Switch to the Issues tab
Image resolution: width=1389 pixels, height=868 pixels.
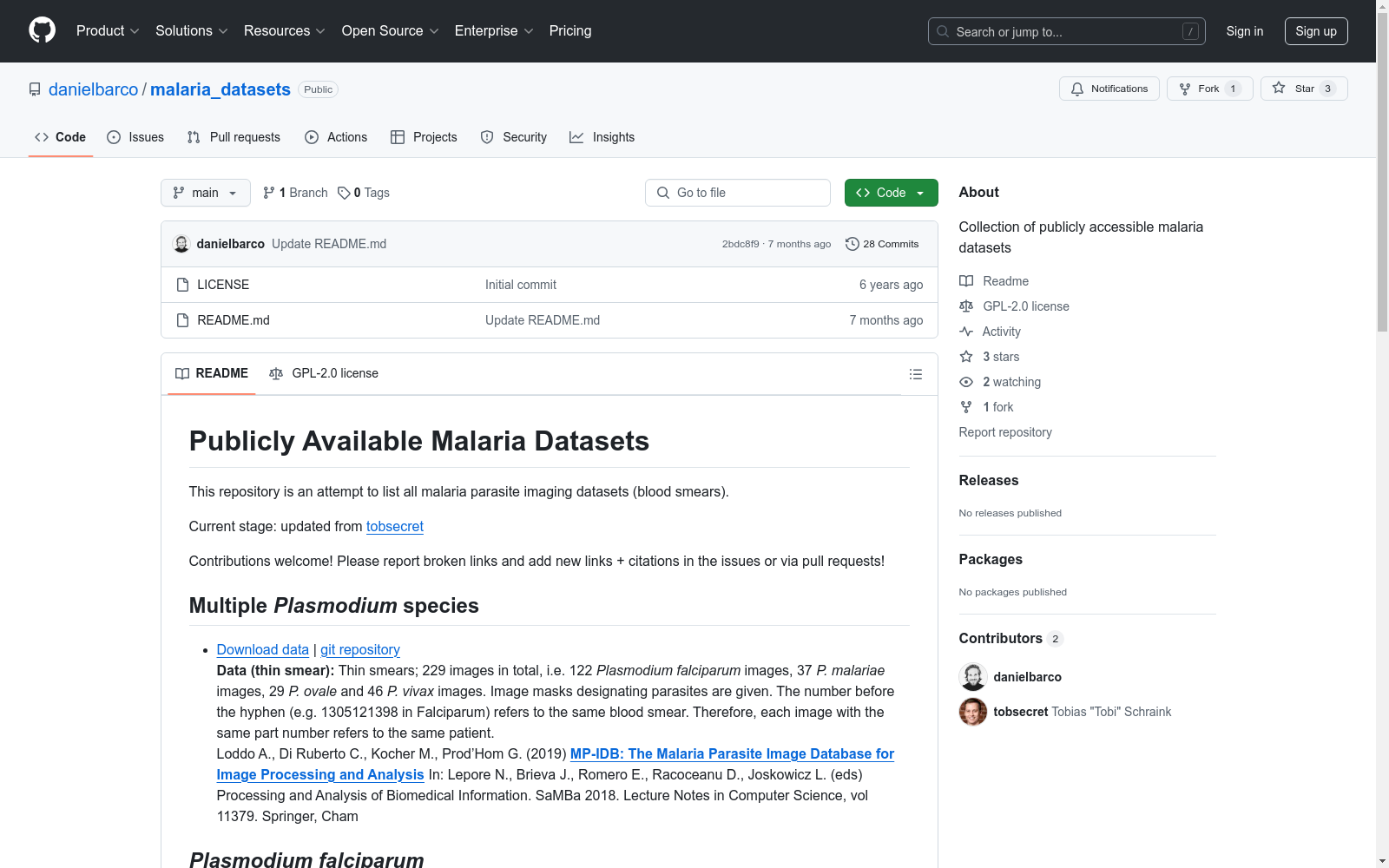(135, 137)
